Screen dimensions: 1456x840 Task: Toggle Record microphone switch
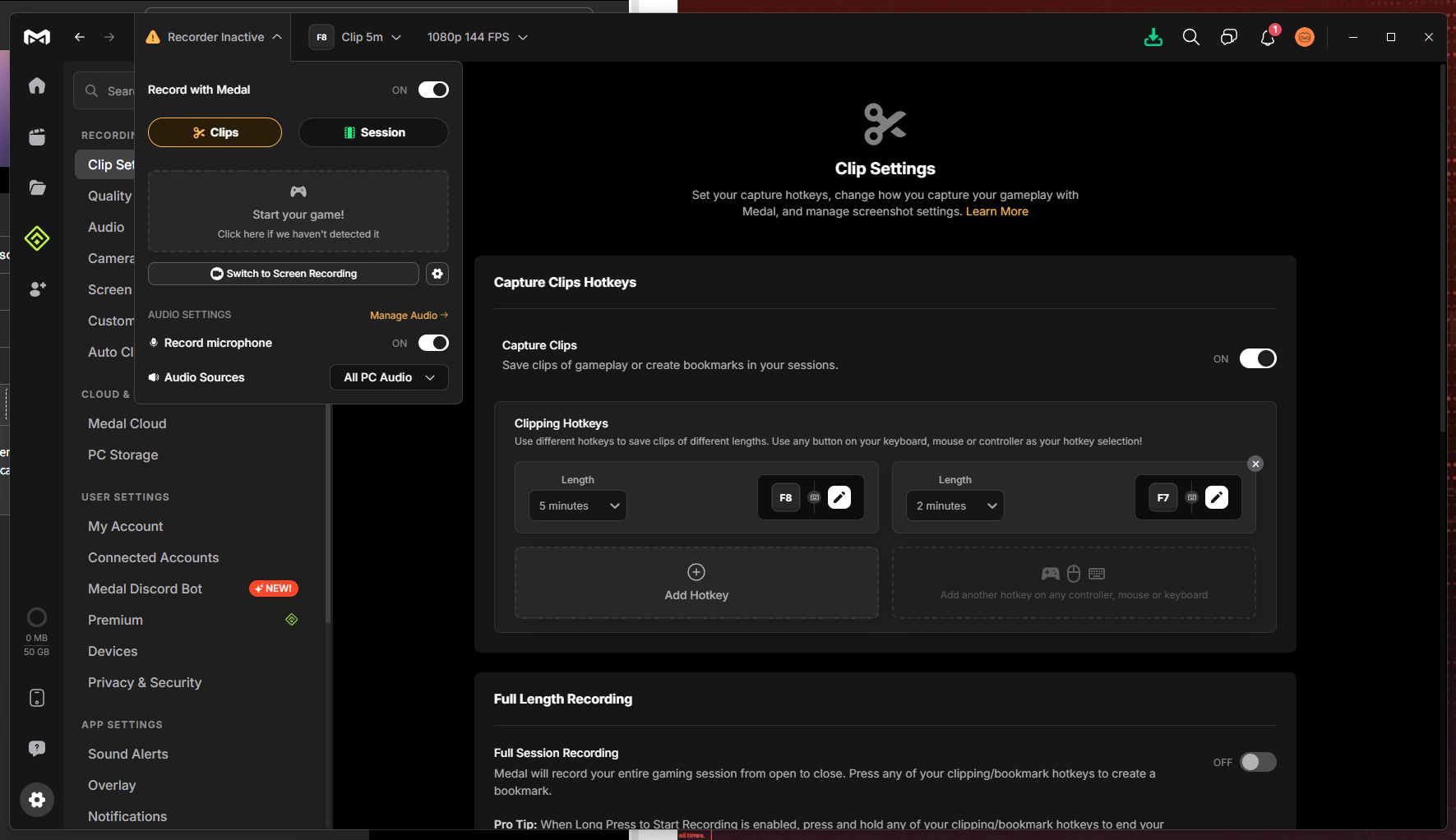click(433, 343)
